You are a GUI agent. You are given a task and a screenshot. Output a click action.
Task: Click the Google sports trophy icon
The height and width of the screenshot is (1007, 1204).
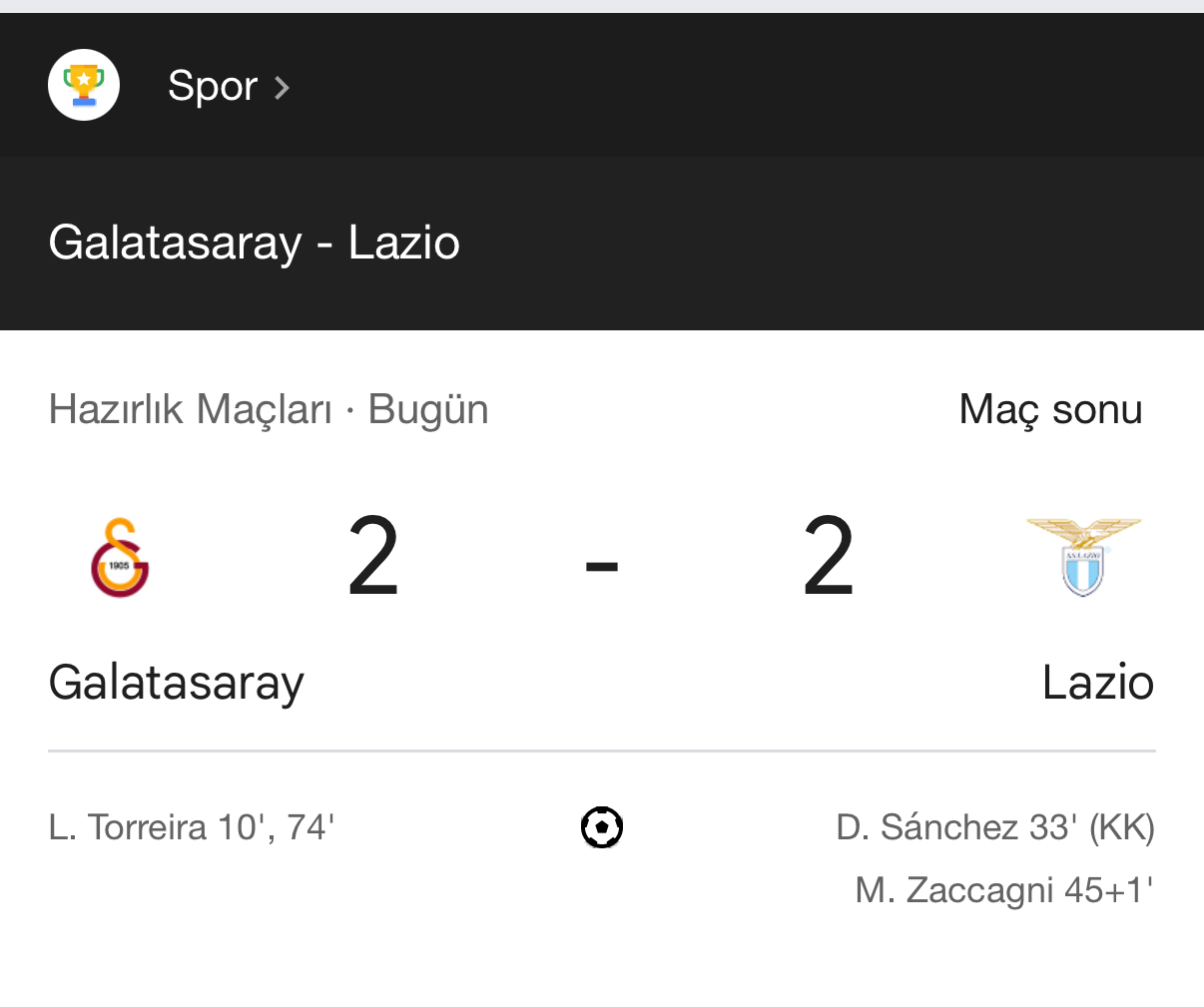[x=84, y=85]
